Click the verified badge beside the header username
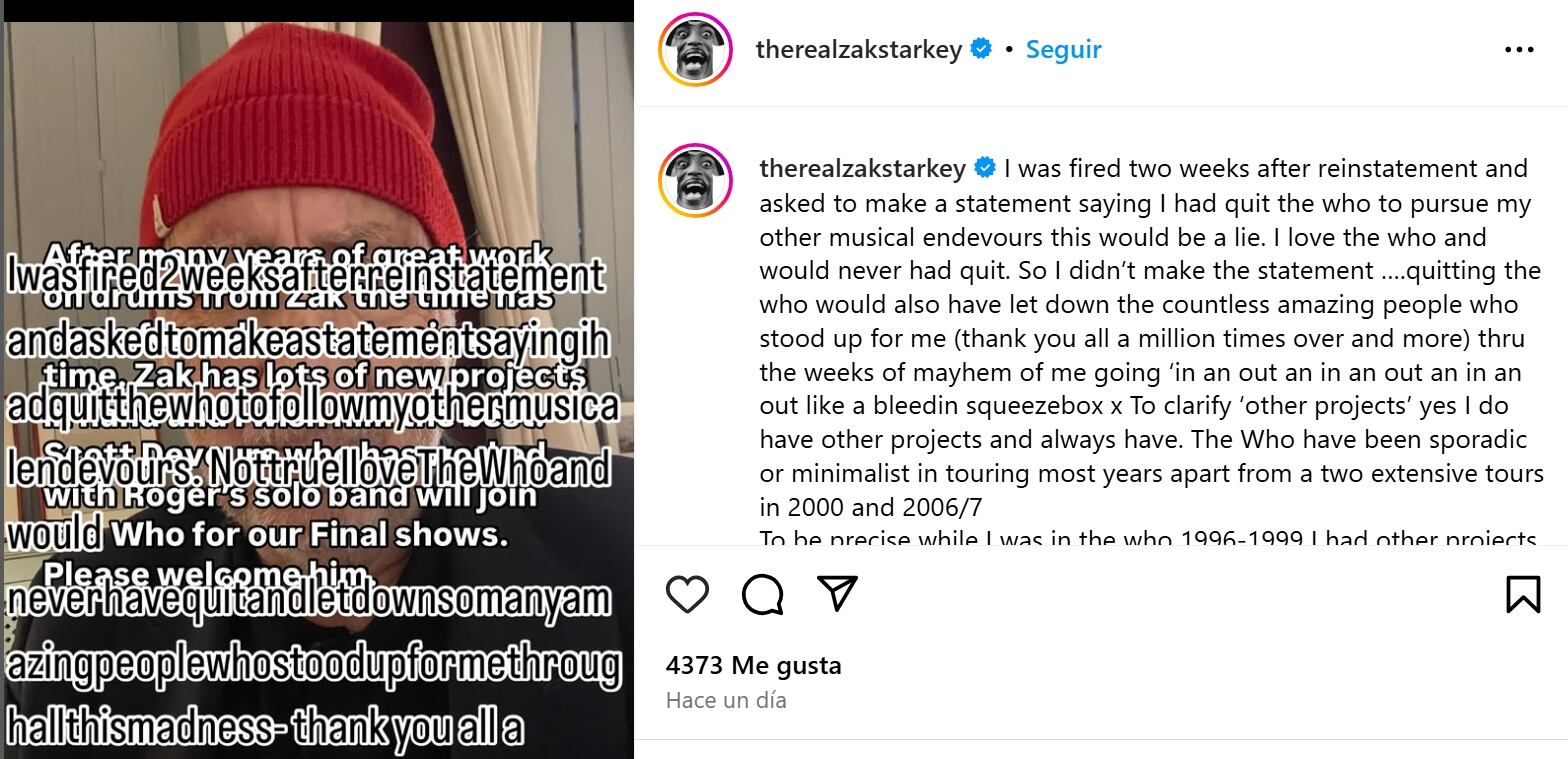The image size is (1568, 759). tap(979, 47)
